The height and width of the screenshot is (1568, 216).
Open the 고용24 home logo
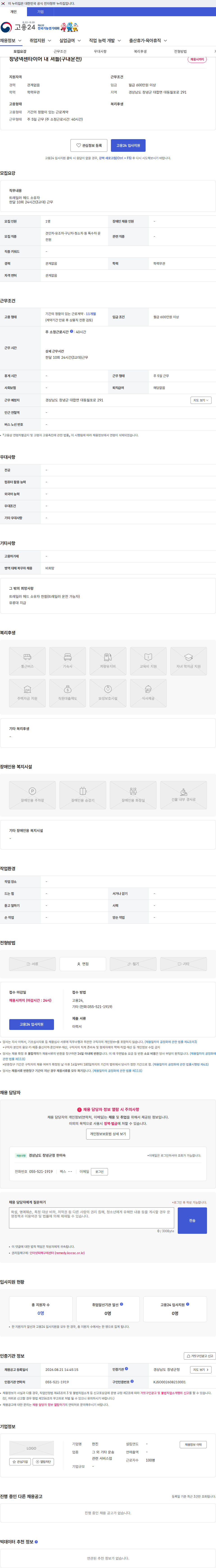18,27
